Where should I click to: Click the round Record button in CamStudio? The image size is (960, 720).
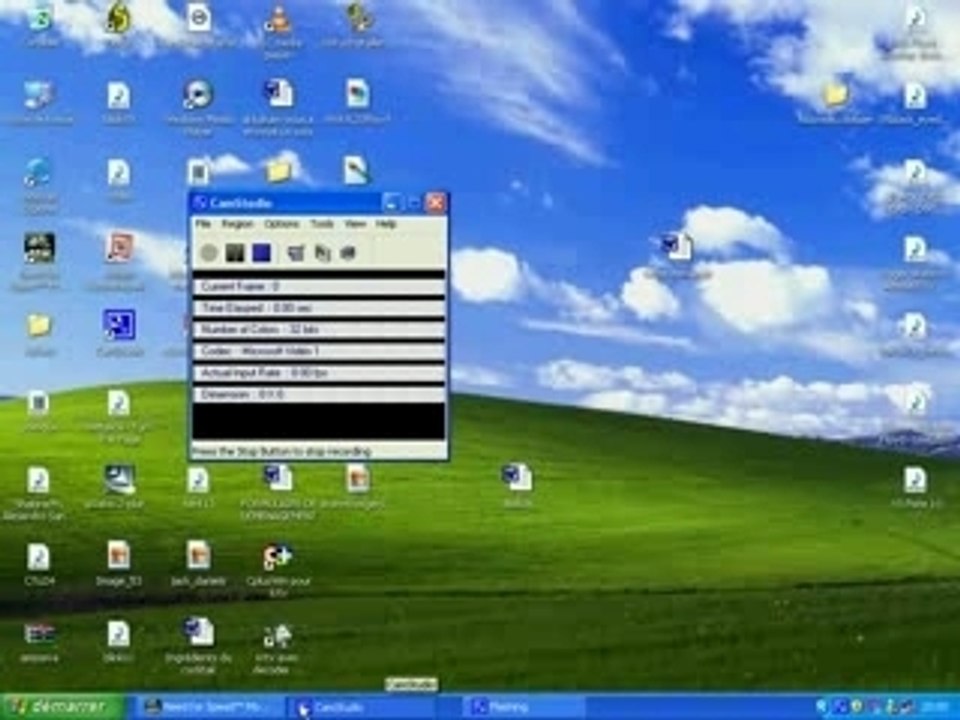(209, 252)
